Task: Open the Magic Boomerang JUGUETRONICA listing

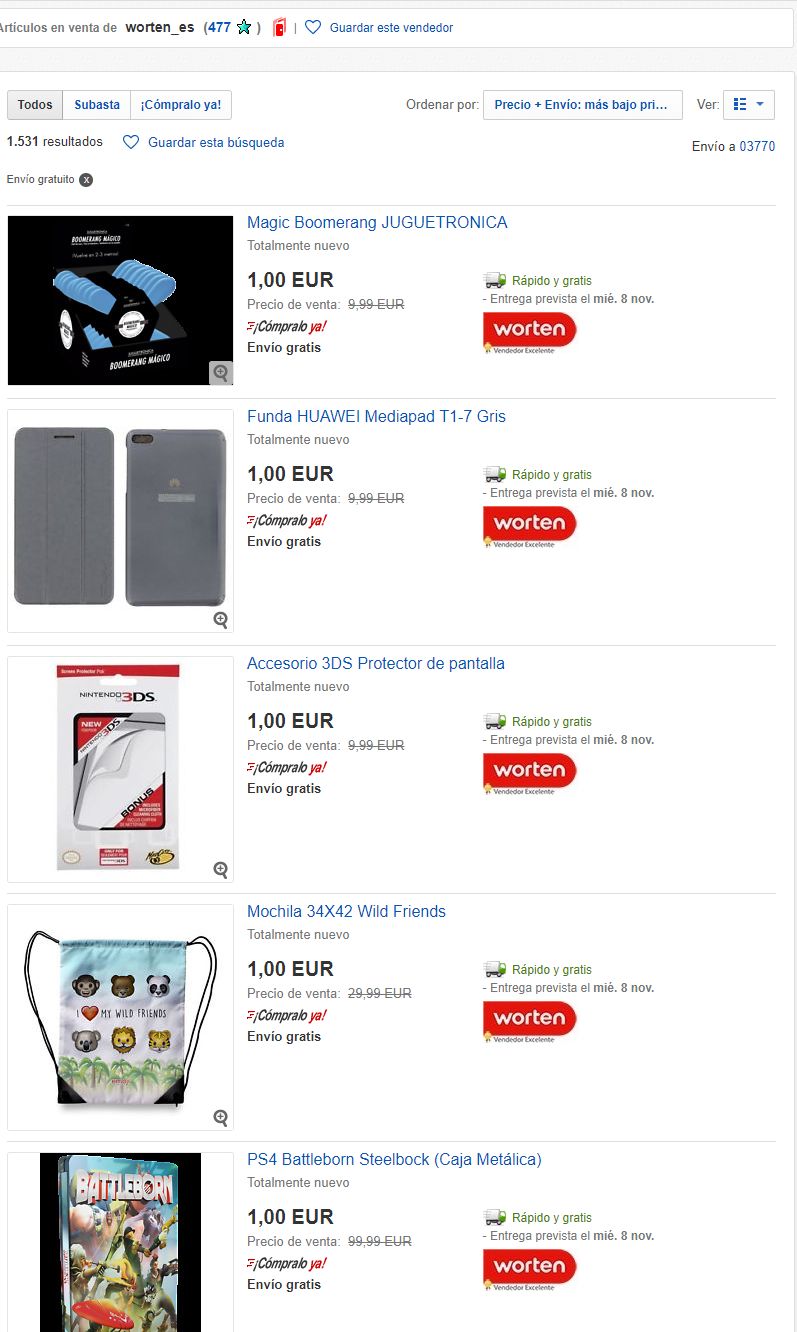Action: 377,223
